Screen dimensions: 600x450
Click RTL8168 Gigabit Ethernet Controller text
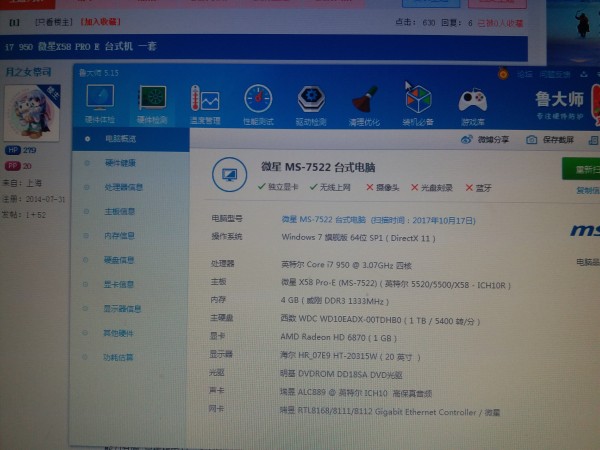click(390, 412)
